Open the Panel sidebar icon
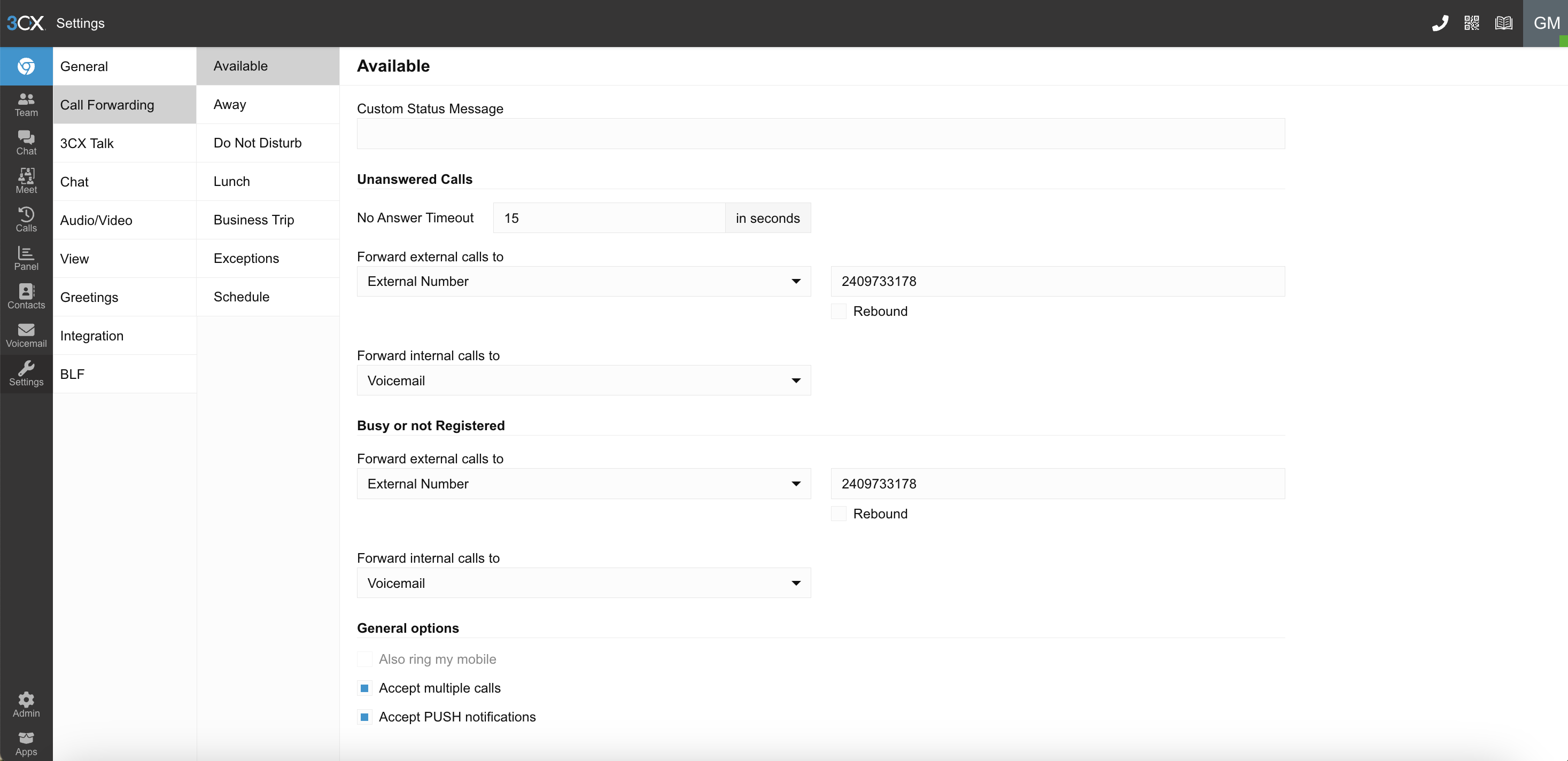 tap(26, 258)
